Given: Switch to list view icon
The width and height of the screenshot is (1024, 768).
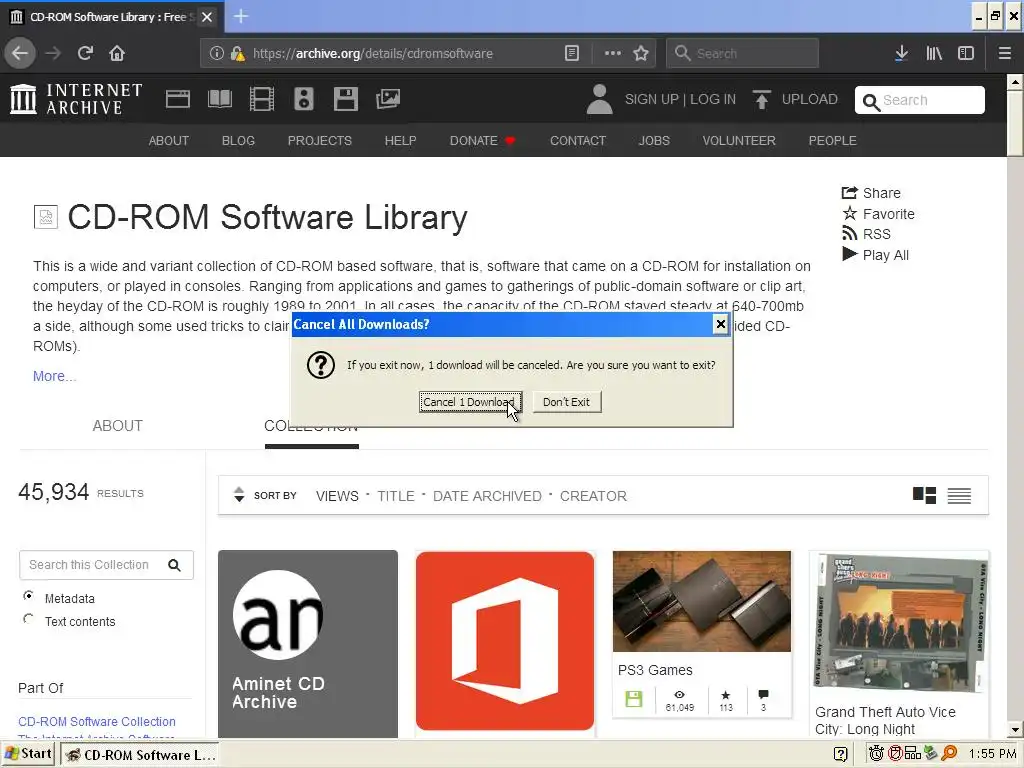Looking at the screenshot, I should (x=959, y=496).
